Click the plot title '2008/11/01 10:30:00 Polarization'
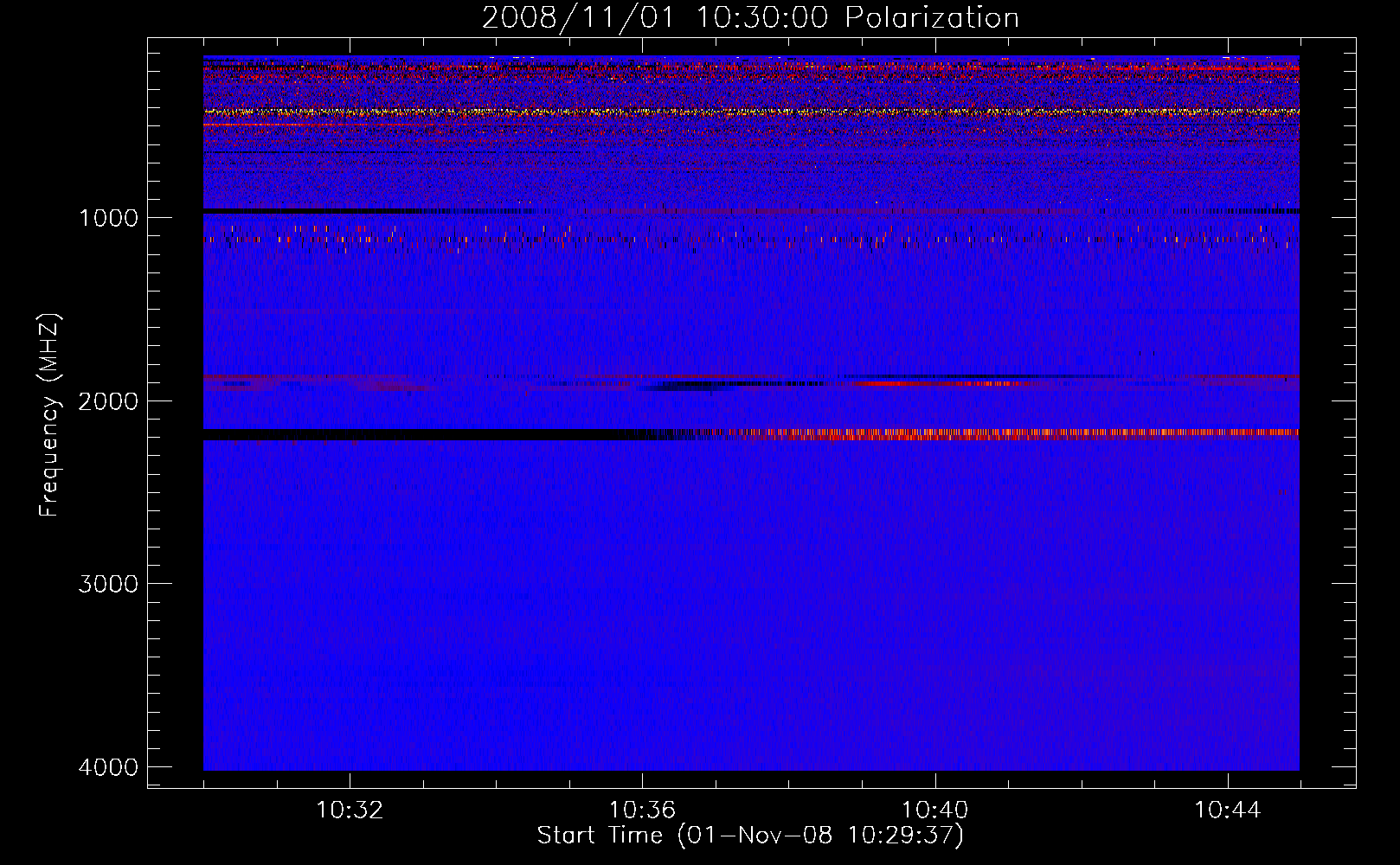1400x865 pixels. (x=750, y=17)
